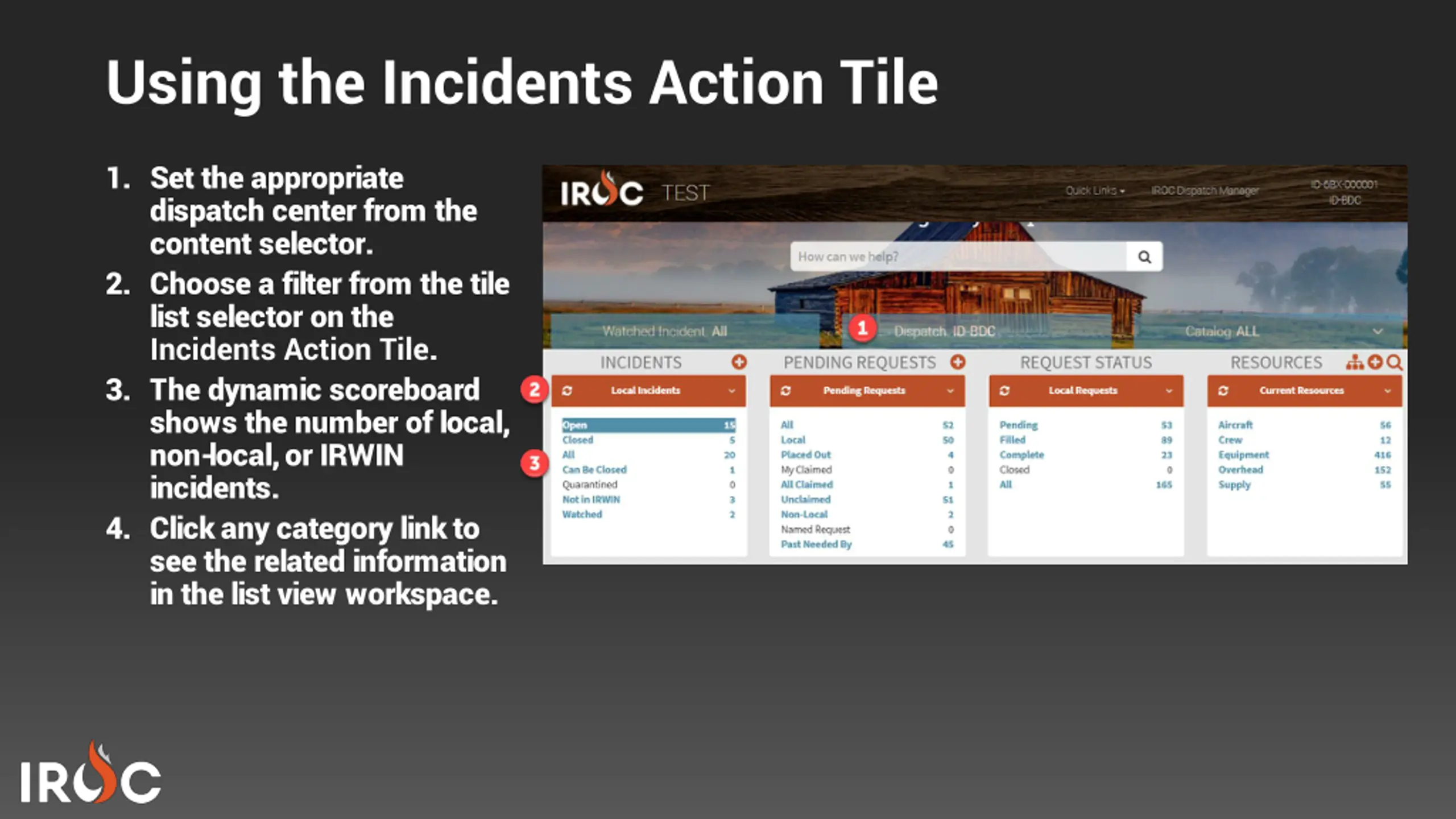The height and width of the screenshot is (819, 1456).
Task: Select the Closed incidents category
Action: (x=577, y=440)
